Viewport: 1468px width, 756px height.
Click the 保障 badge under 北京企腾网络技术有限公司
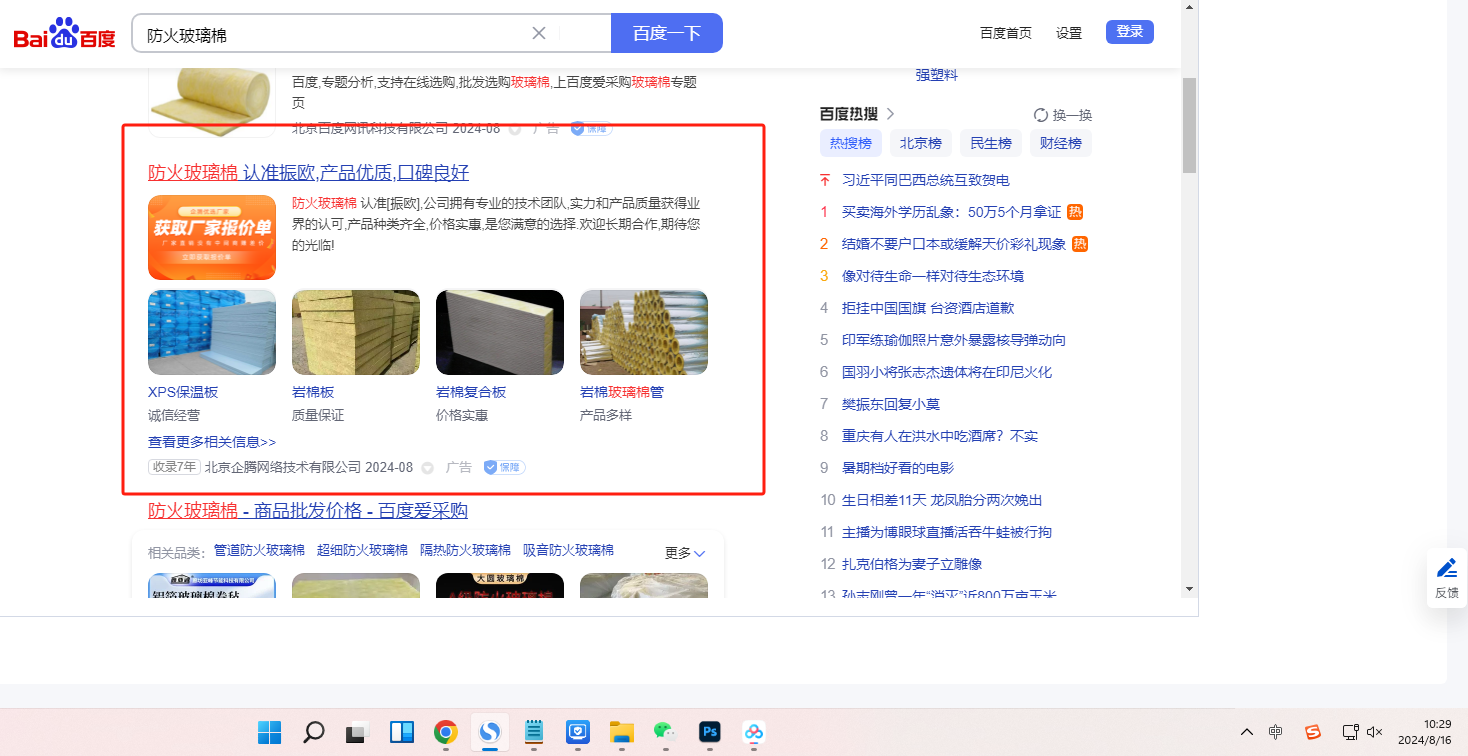point(505,467)
